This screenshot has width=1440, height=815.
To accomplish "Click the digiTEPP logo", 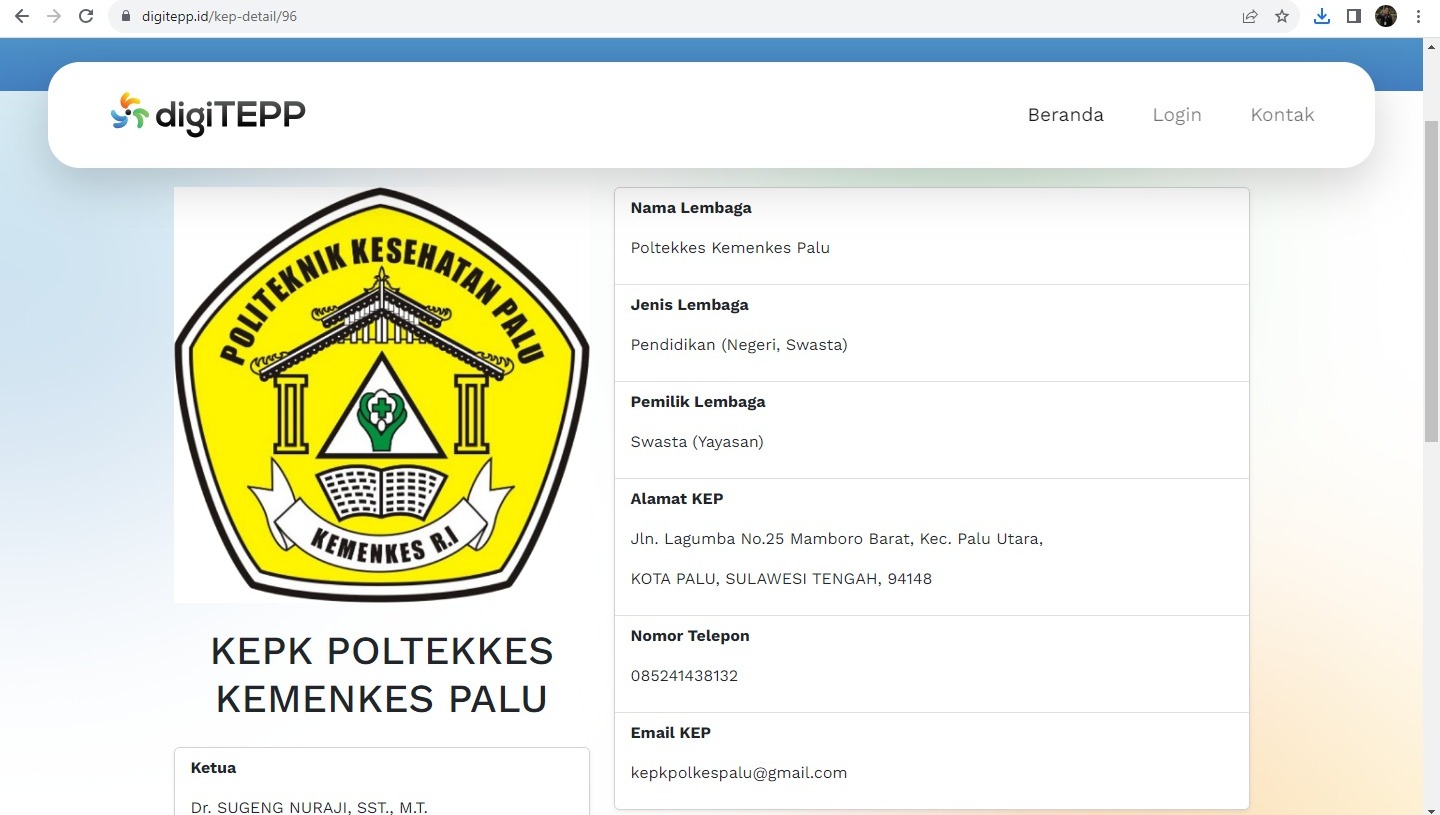I will (208, 114).
